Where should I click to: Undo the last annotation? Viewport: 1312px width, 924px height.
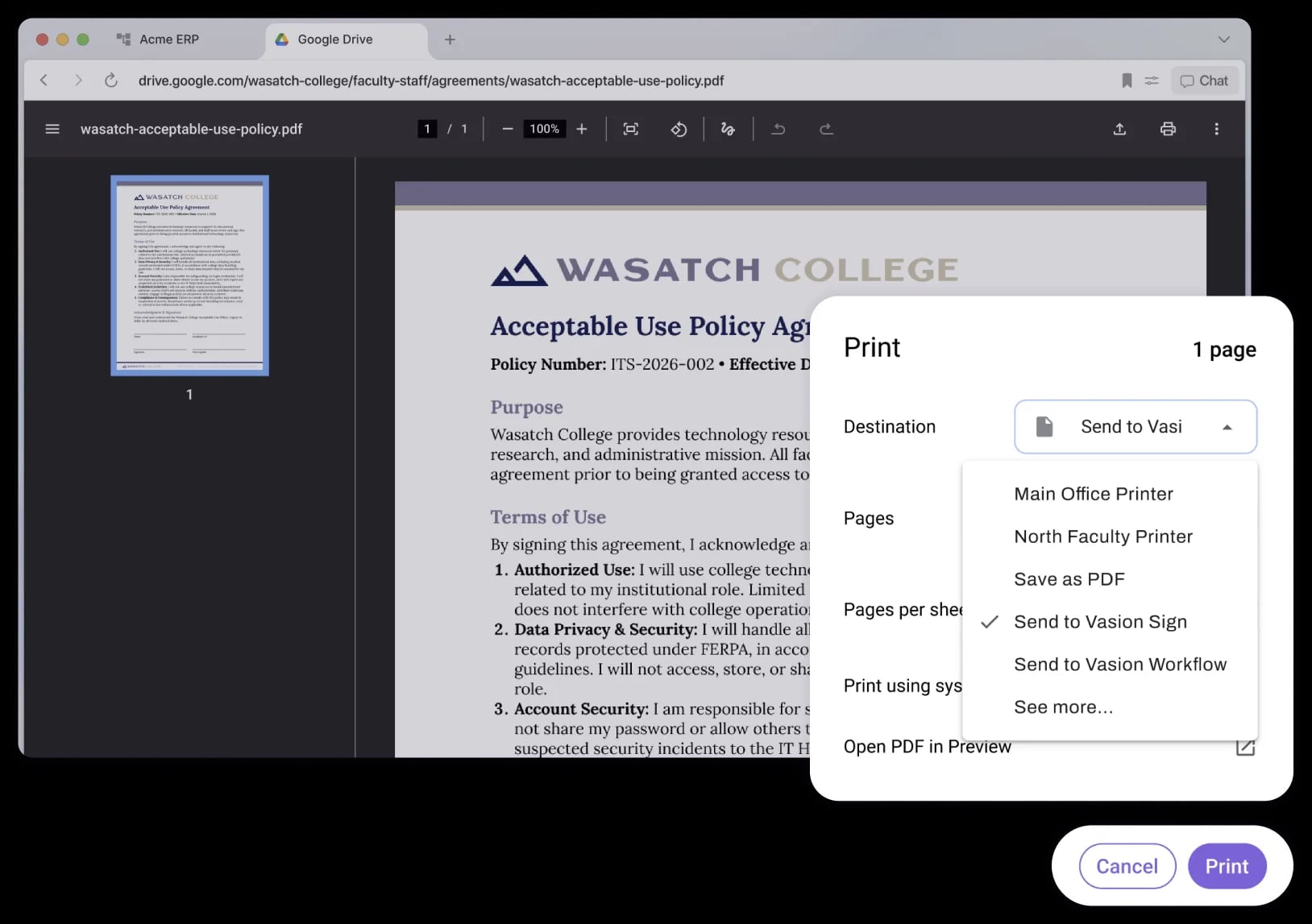[x=778, y=129]
